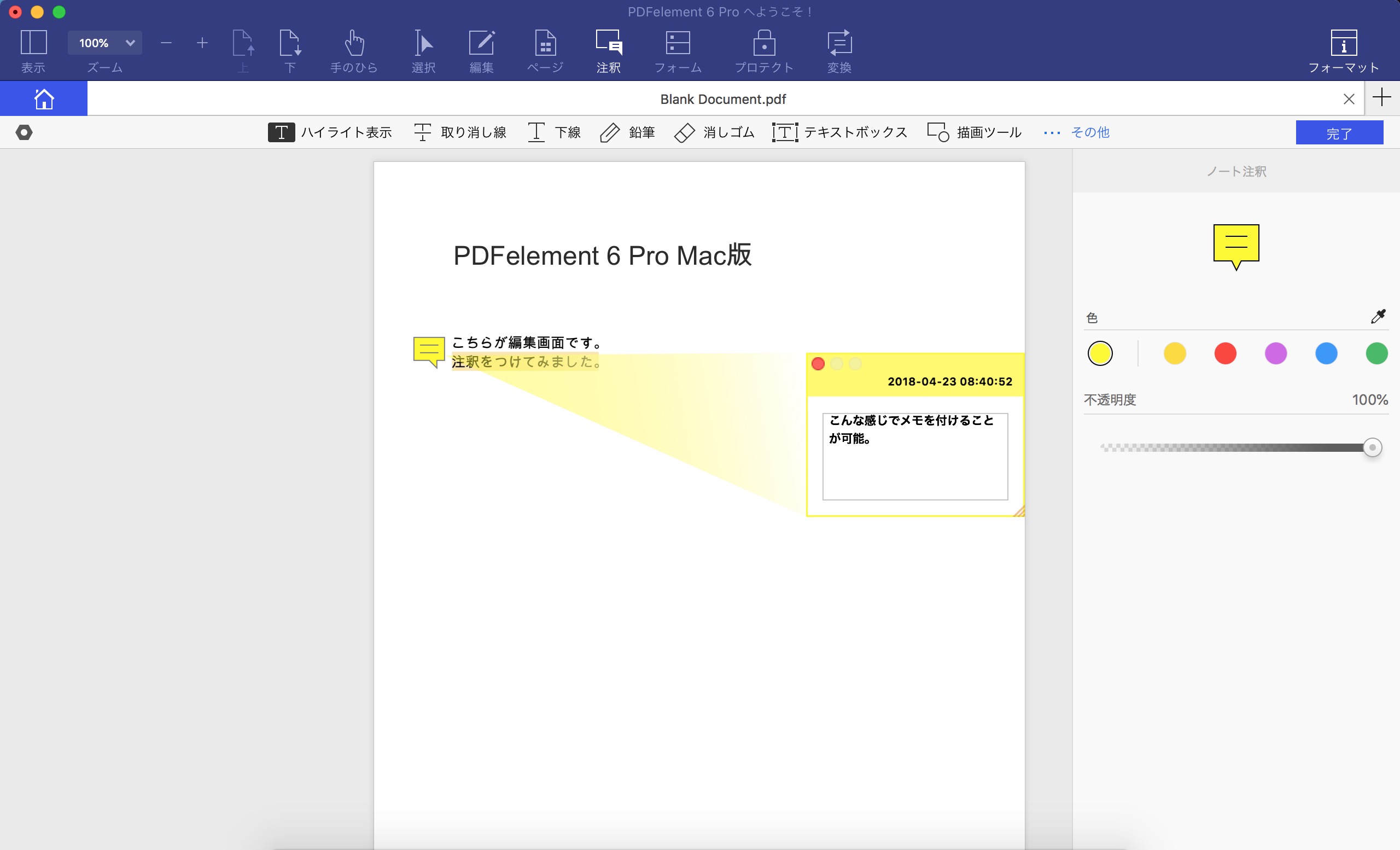Select the 下線 underline tool
Viewport: 1400px width, 850px height.
tap(553, 132)
